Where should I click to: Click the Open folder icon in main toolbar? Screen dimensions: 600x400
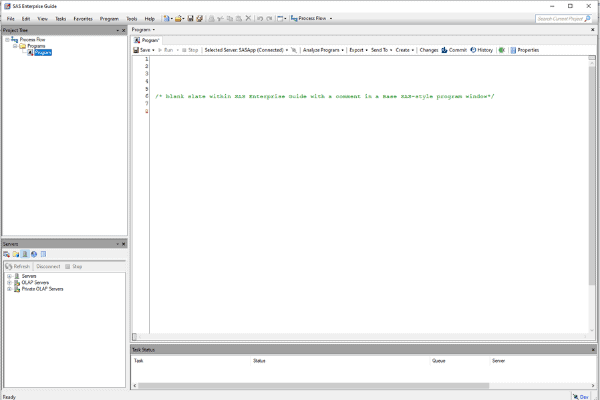tap(178, 18)
